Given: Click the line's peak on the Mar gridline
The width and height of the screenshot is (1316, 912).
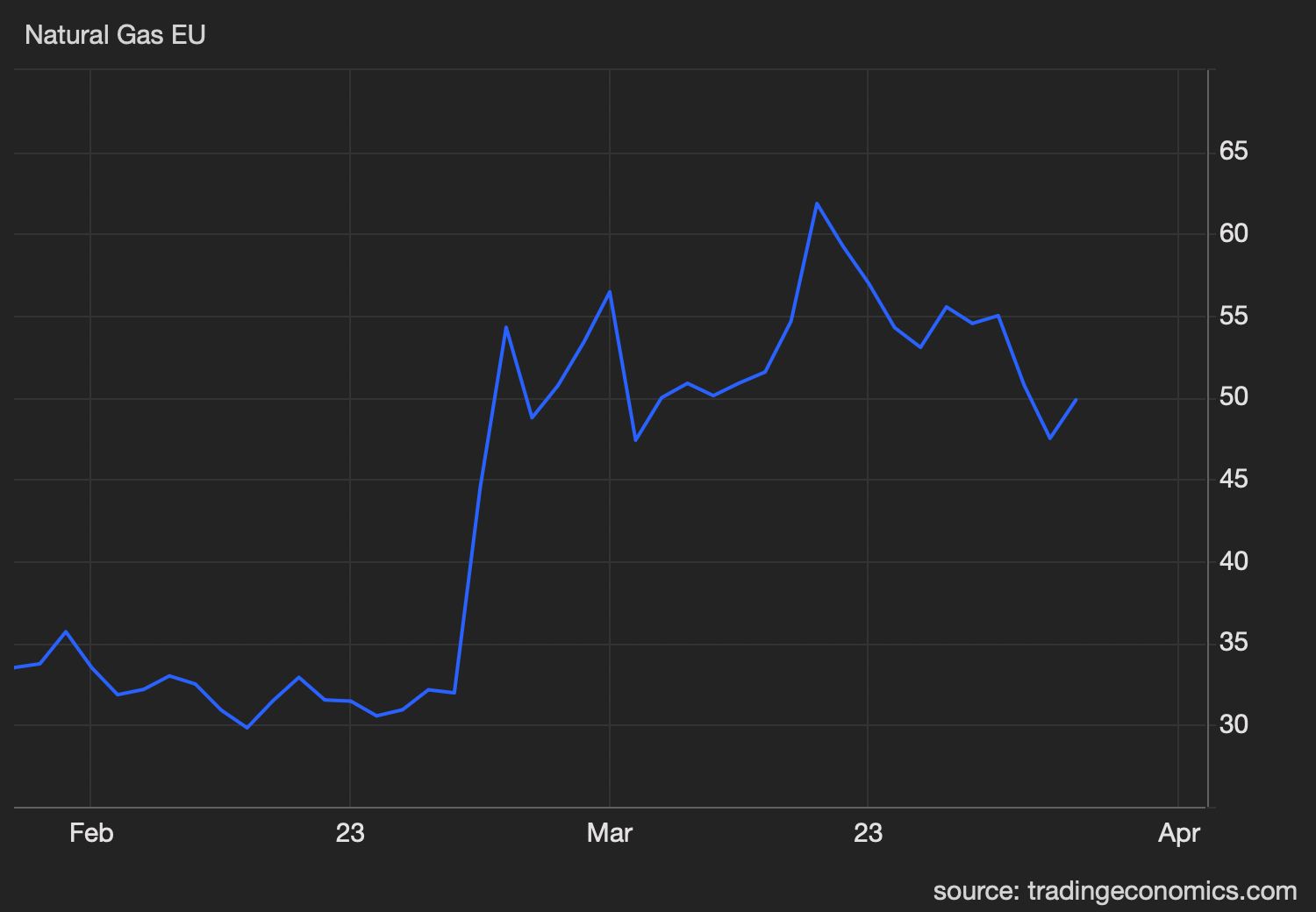Looking at the screenshot, I should [x=610, y=292].
